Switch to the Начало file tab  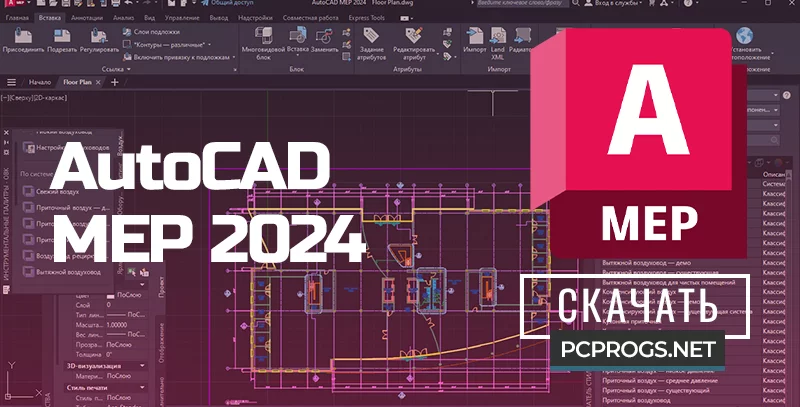pyautogui.click(x=39, y=82)
